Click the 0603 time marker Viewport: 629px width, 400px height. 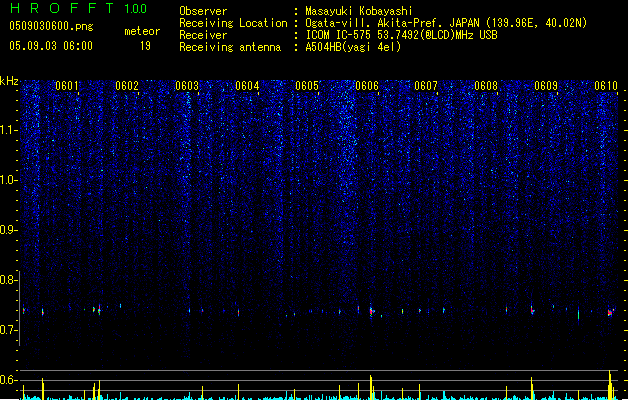[x=187, y=86]
